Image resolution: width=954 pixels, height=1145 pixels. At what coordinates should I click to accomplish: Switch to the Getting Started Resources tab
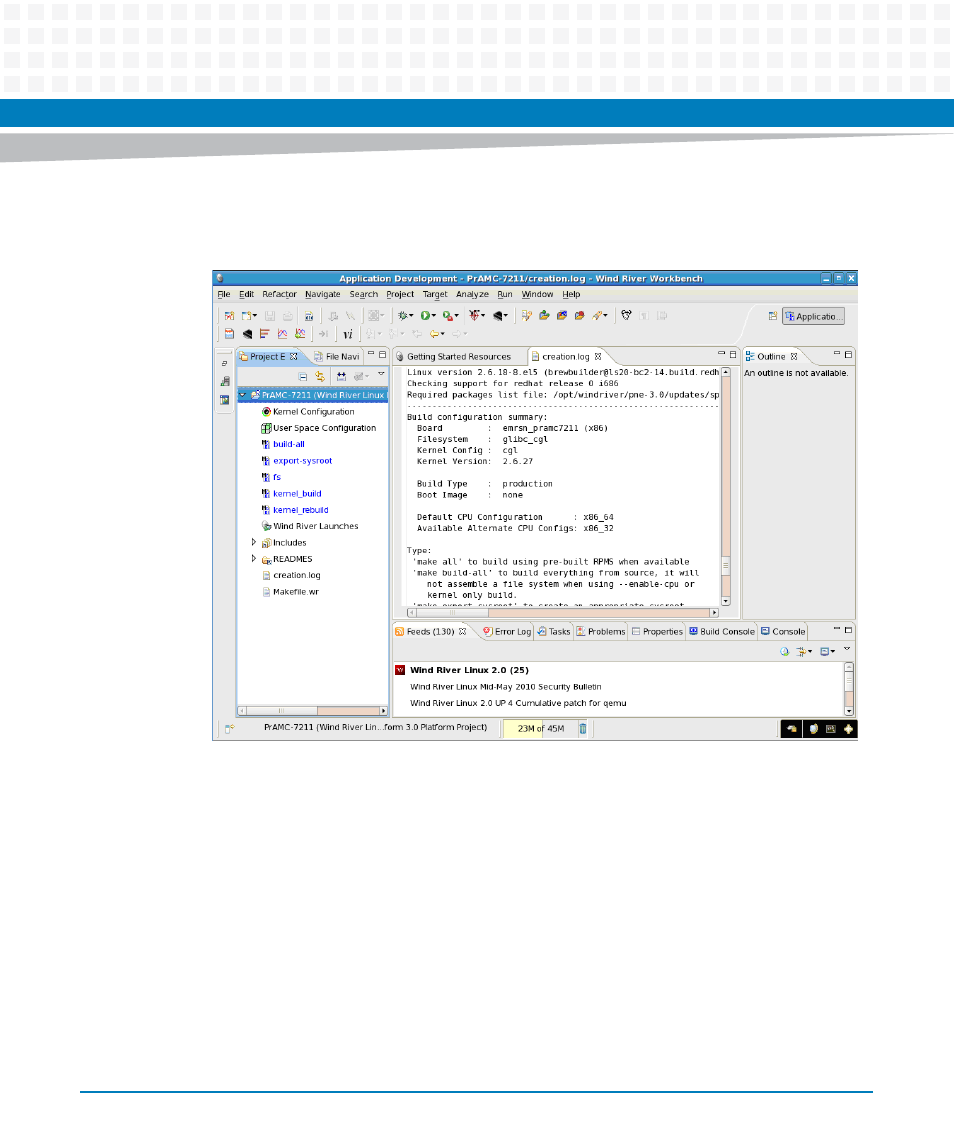459,356
